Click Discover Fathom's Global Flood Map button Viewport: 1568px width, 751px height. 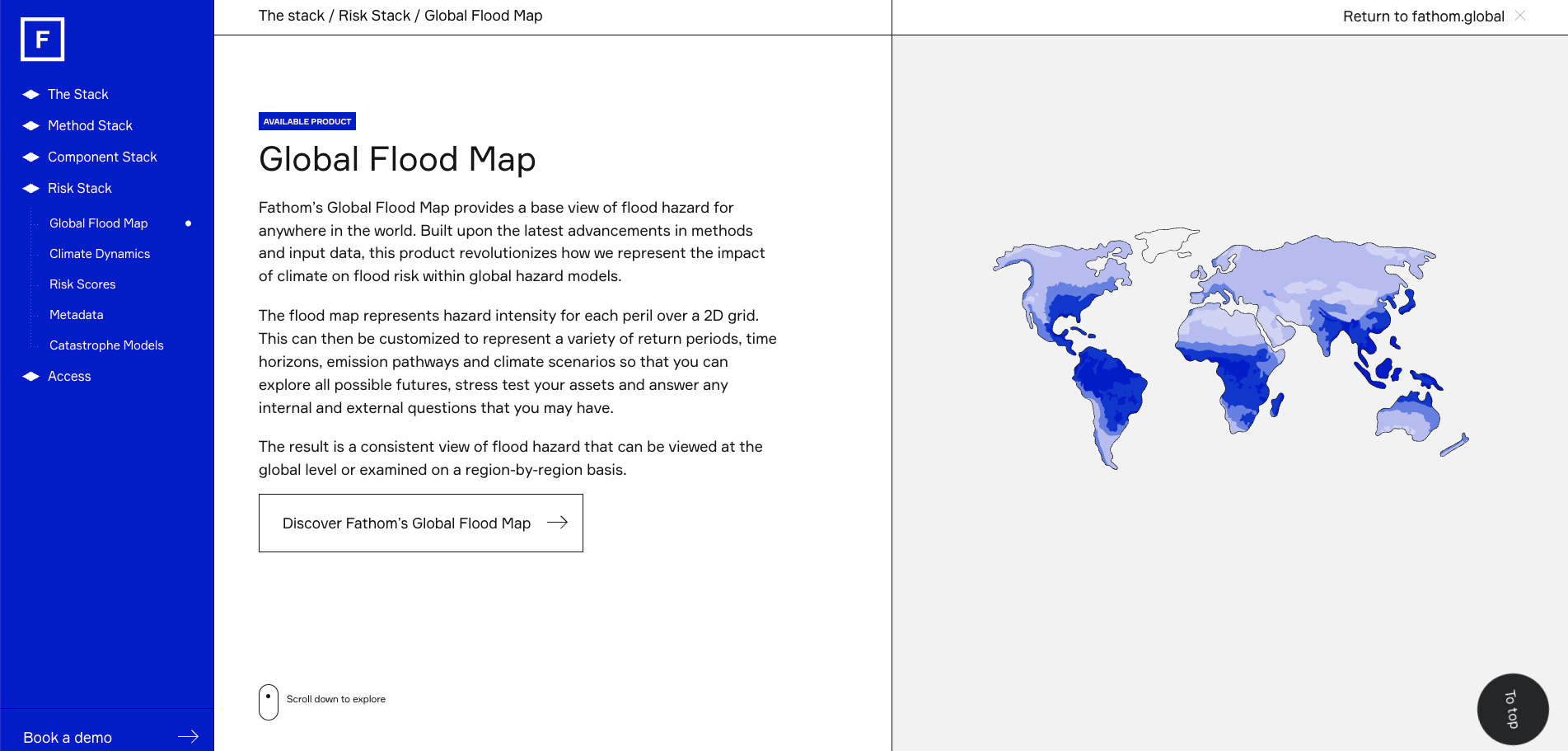tap(421, 523)
